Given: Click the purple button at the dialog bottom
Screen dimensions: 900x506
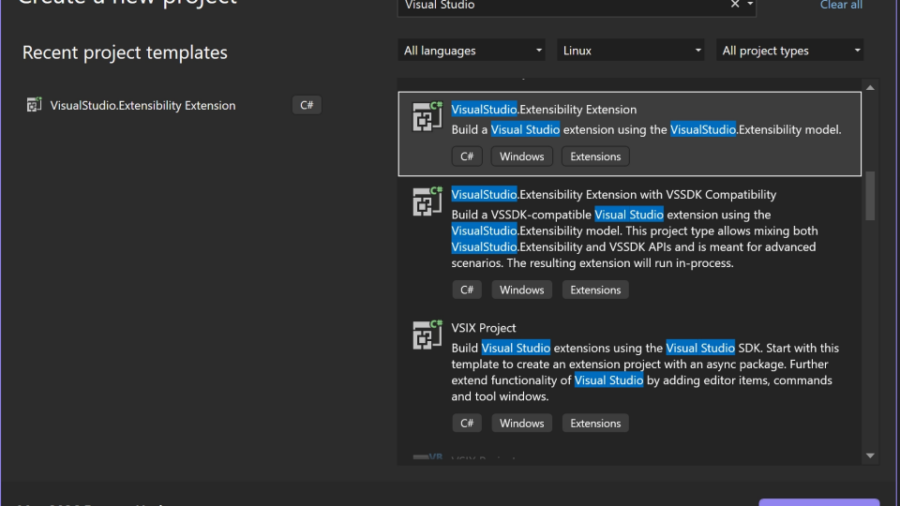Looking at the screenshot, I should [x=819, y=503].
